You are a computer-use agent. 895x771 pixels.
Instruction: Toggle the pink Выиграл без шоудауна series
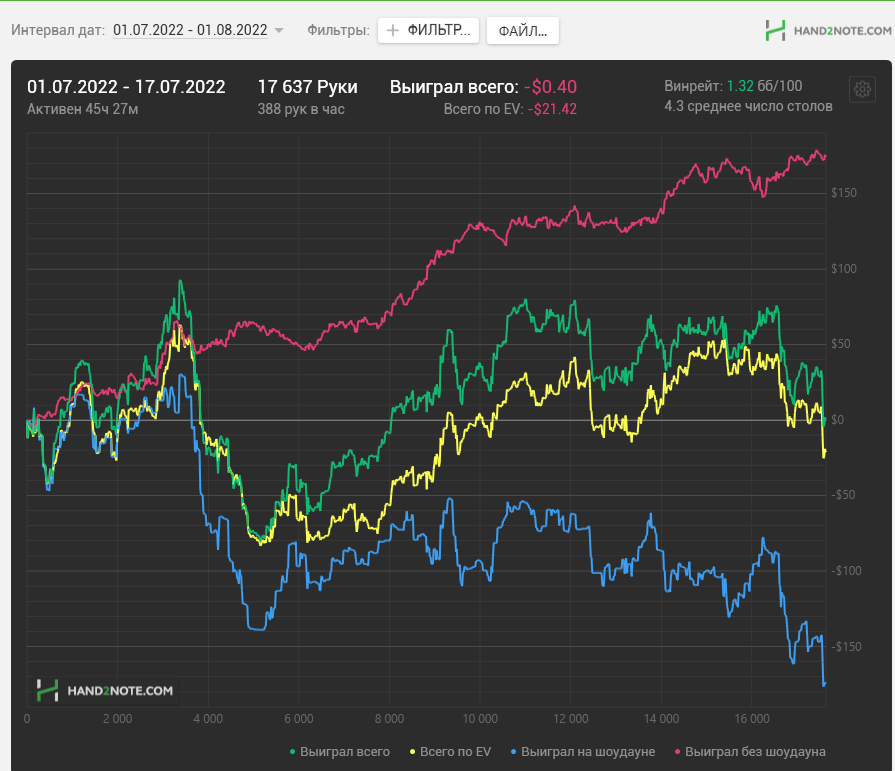[750, 752]
